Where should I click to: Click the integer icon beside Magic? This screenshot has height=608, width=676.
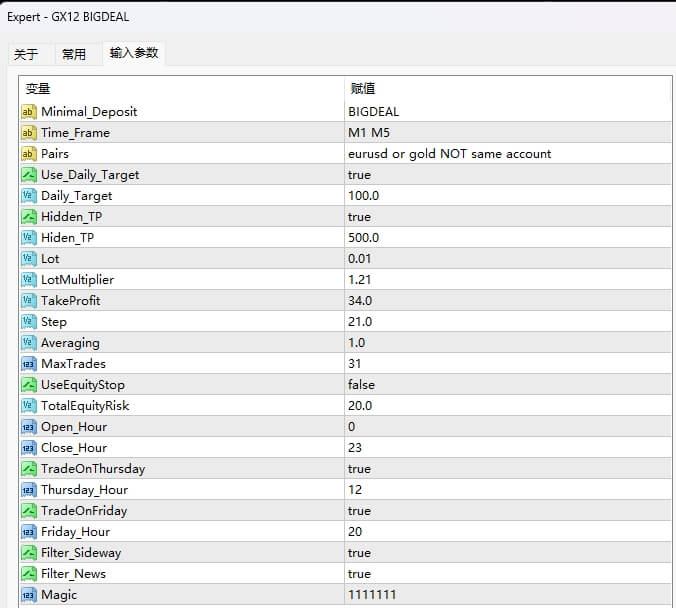pos(28,595)
